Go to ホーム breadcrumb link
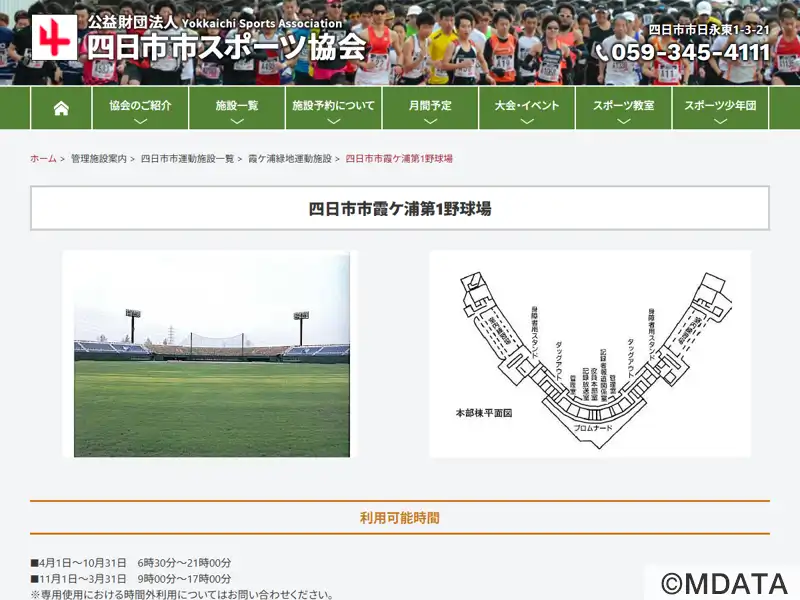The width and height of the screenshot is (800, 600). coord(43,159)
